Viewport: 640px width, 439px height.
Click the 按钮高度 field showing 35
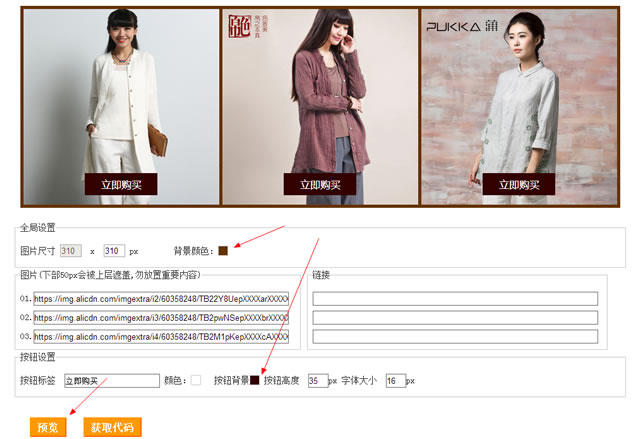click(x=318, y=381)
